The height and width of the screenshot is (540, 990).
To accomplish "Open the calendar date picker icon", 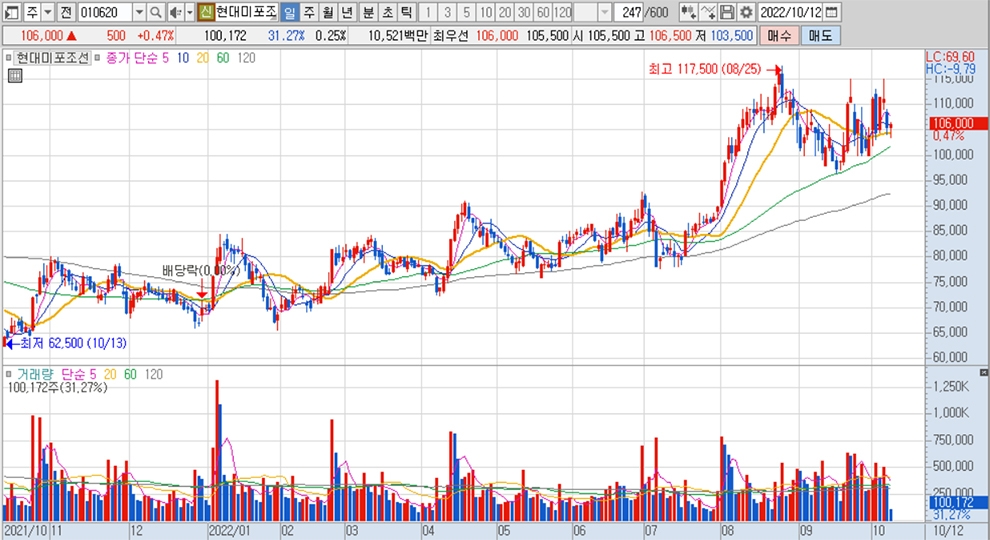I will (x=832, y=12).
